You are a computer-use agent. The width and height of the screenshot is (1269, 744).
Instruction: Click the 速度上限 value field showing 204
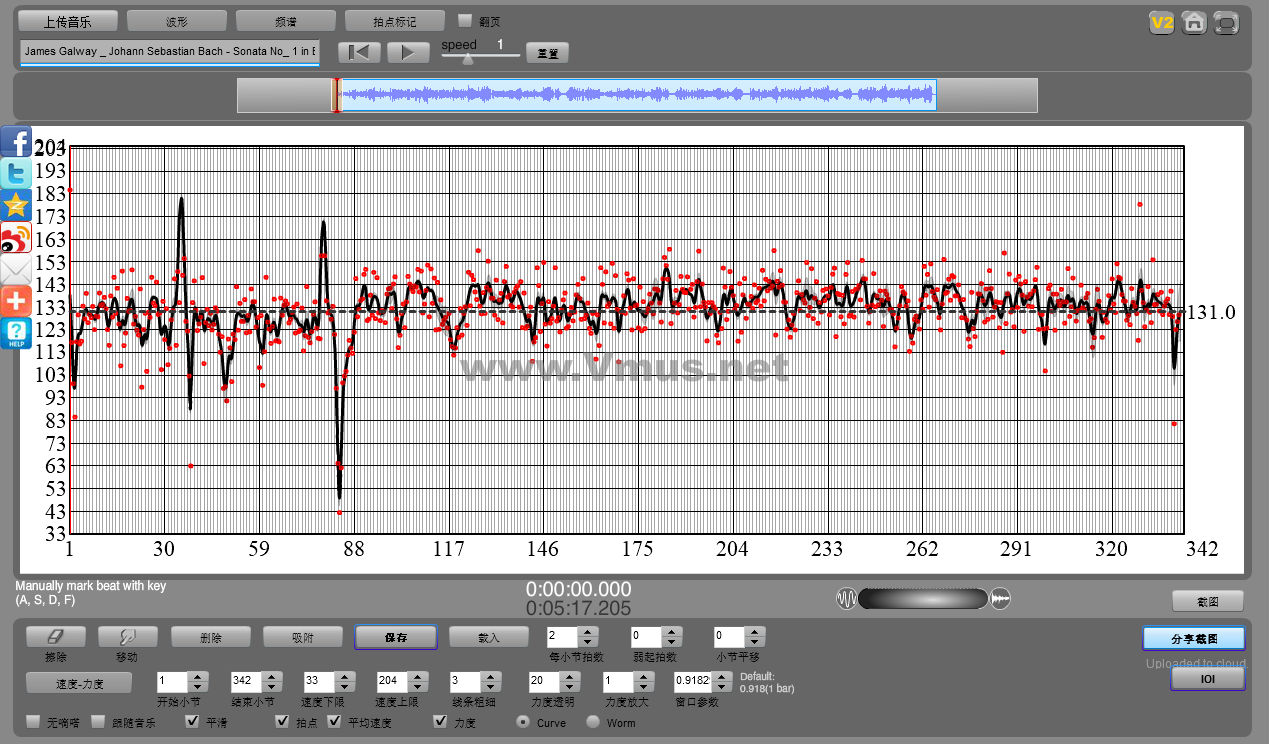click(392, 682)
